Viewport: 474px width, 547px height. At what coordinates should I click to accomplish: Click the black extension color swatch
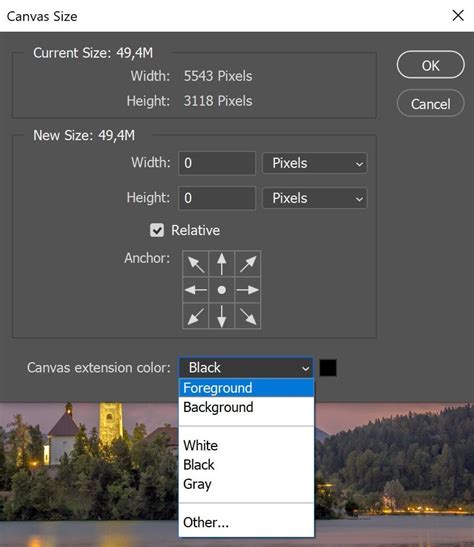[328, 368]
